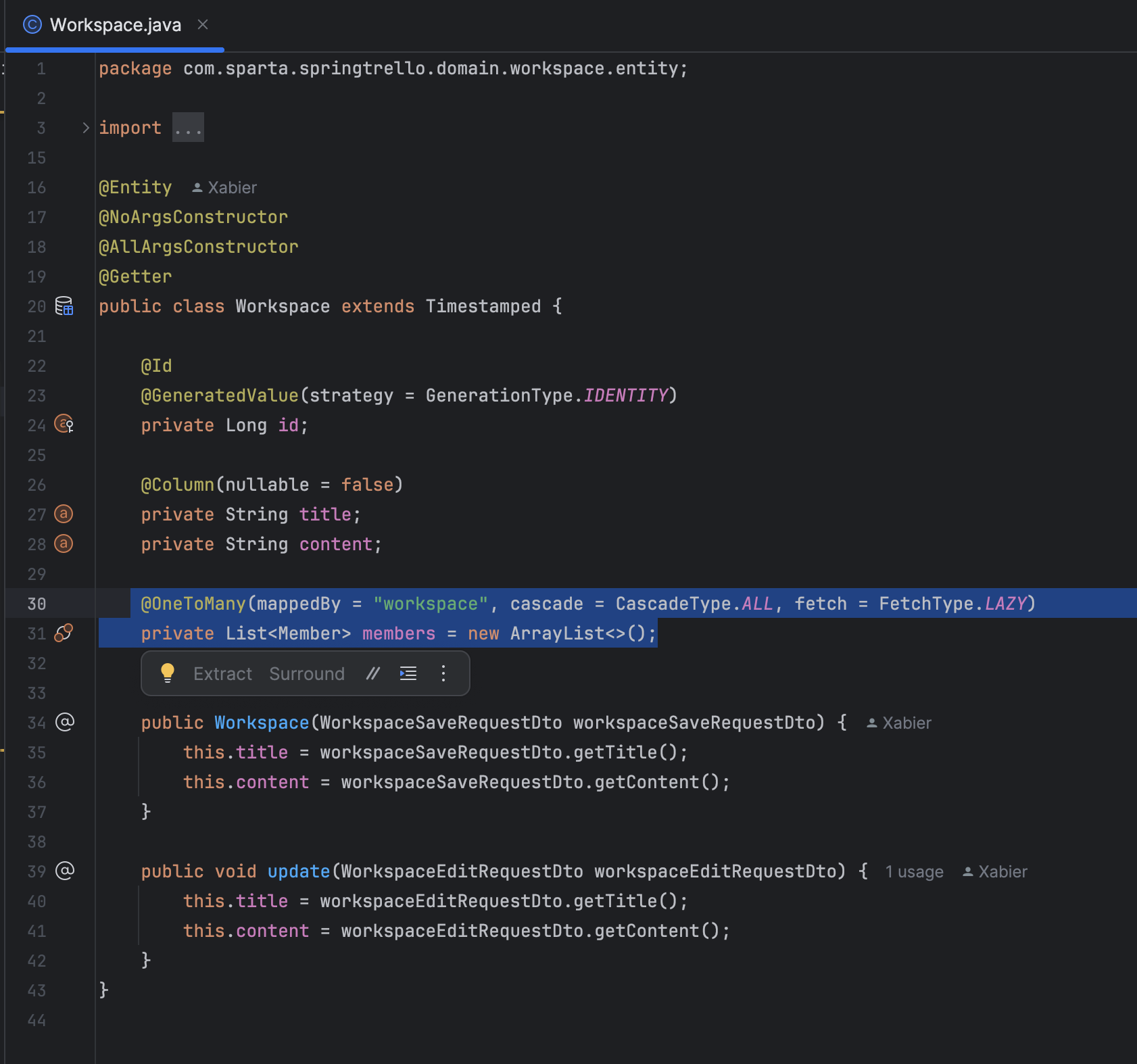Image resolution: width=1137 pixels, height=1064 pixels.
Task: Click the "workspace" string literal
Action: (x=431, y=604)
